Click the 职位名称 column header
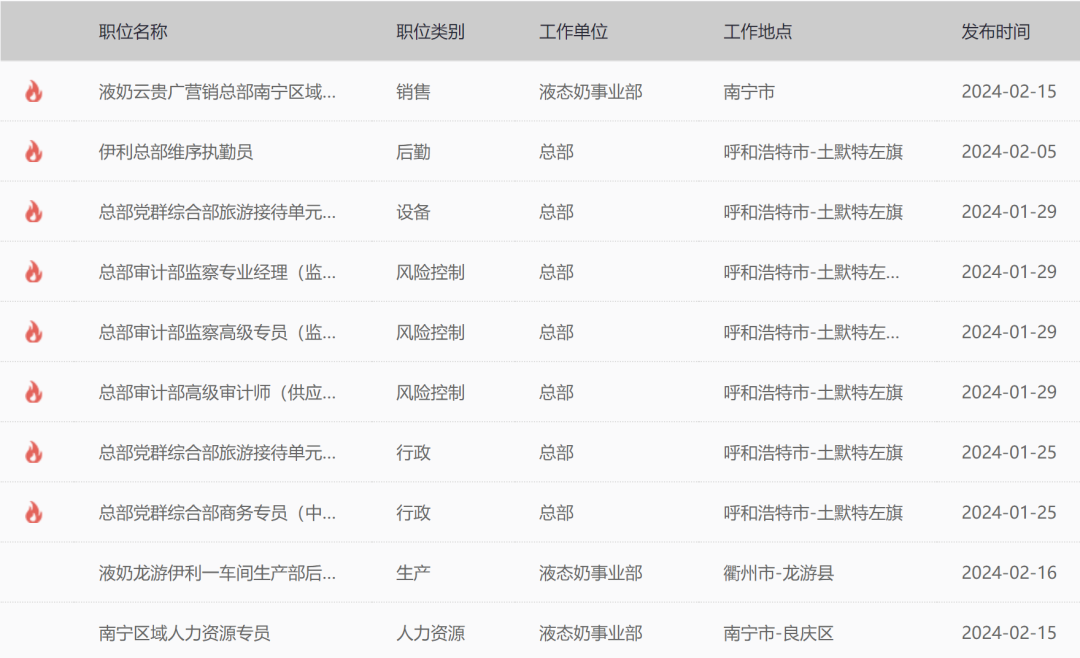 [133, 32]
